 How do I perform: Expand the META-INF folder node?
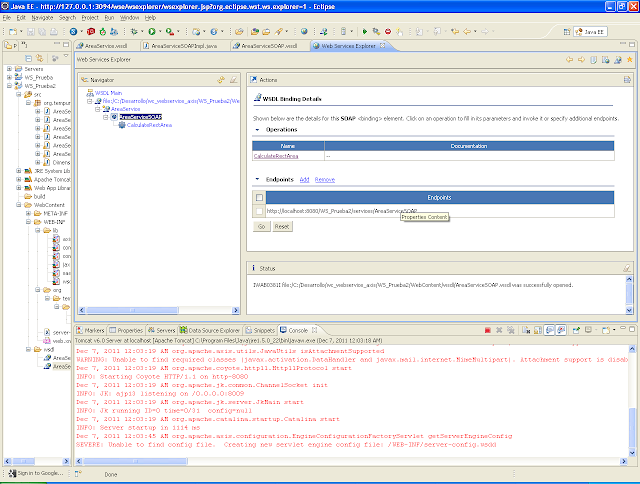click(28, 213)
